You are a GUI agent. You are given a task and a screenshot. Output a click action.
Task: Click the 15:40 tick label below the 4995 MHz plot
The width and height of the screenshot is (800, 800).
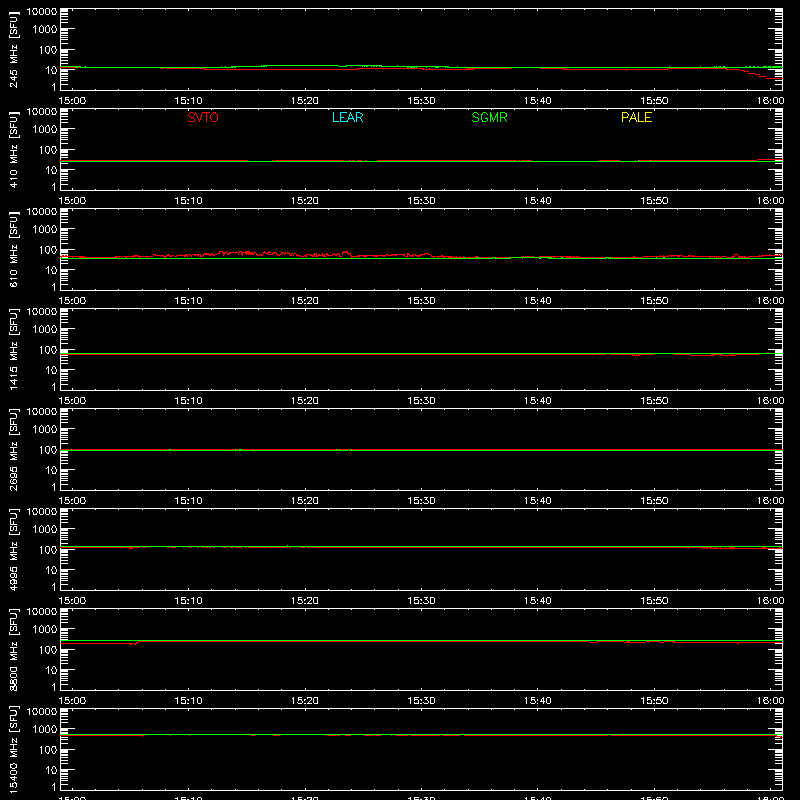(x=538, y=601)
